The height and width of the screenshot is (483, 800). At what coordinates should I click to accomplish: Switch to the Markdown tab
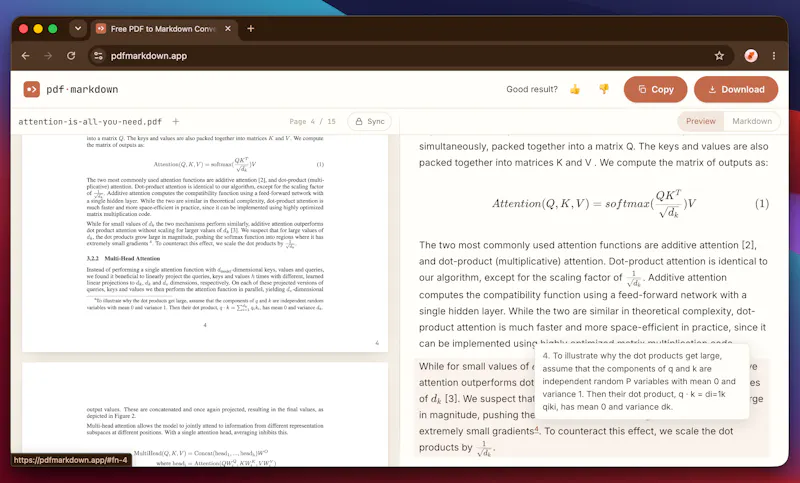coord(752,121)
